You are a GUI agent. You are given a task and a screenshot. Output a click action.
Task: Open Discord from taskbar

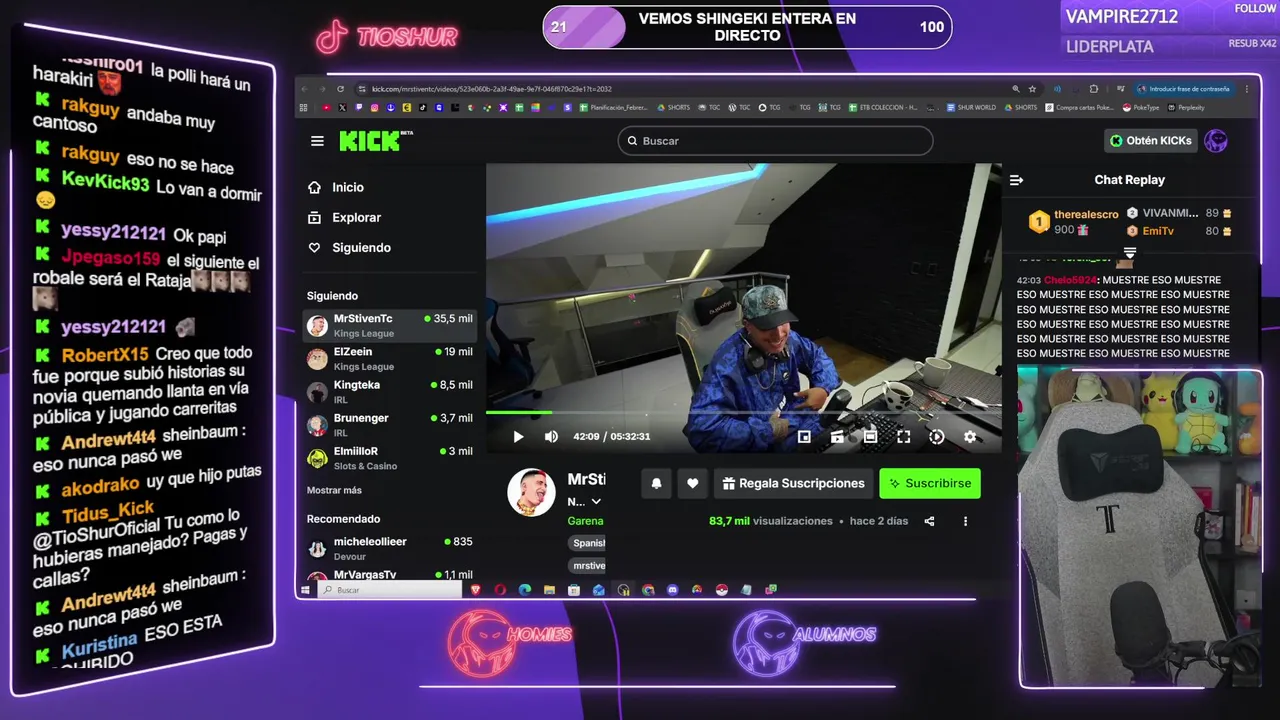[x=672, y=590]
